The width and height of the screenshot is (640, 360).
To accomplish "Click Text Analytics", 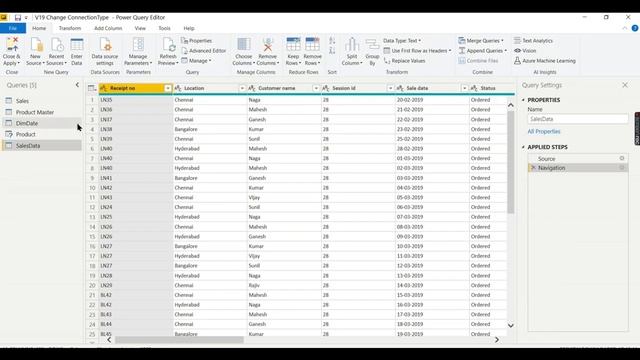I will pyautogui.click(x=533, y=41).
